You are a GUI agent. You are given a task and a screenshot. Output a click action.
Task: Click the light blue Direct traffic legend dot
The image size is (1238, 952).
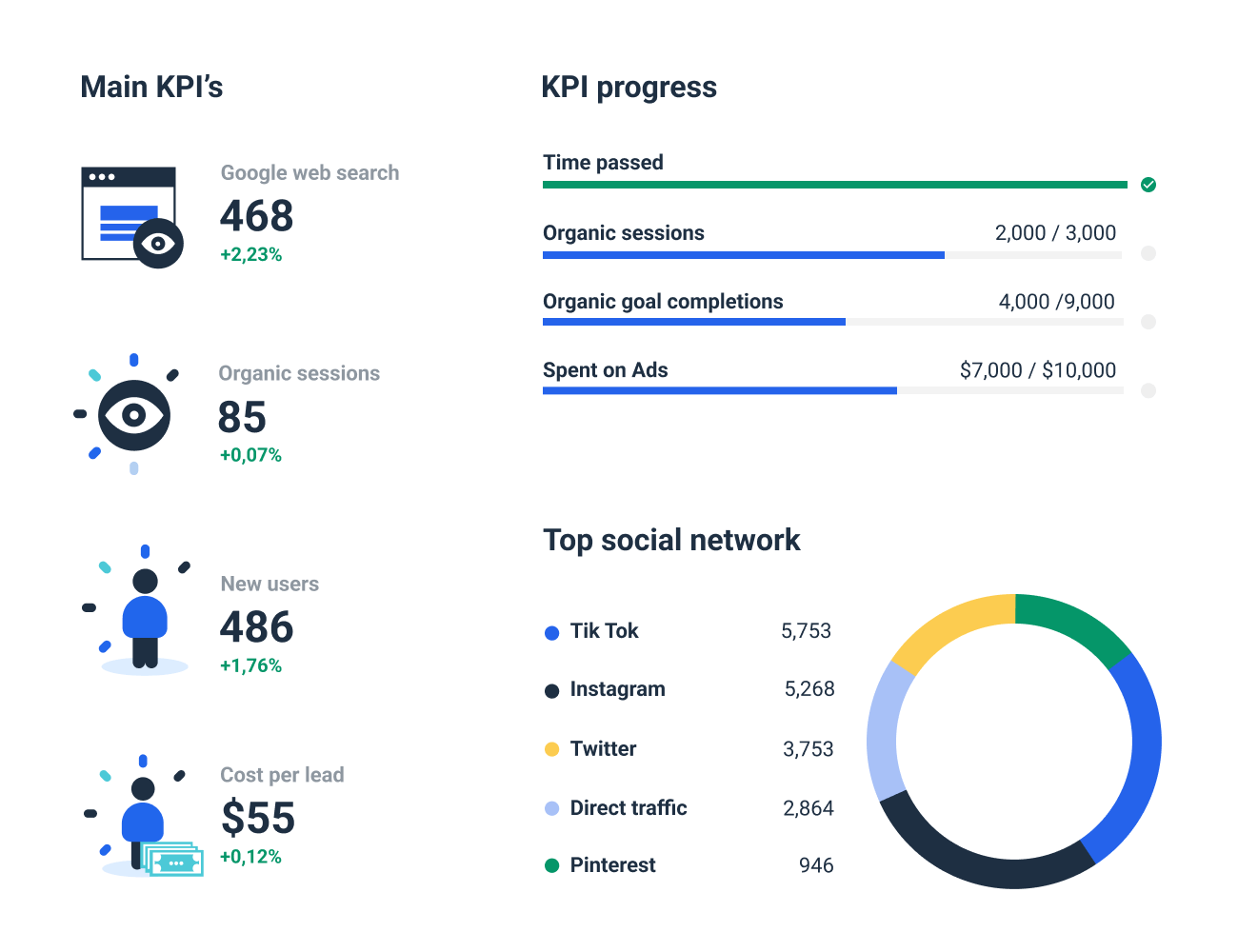point(551,808)
